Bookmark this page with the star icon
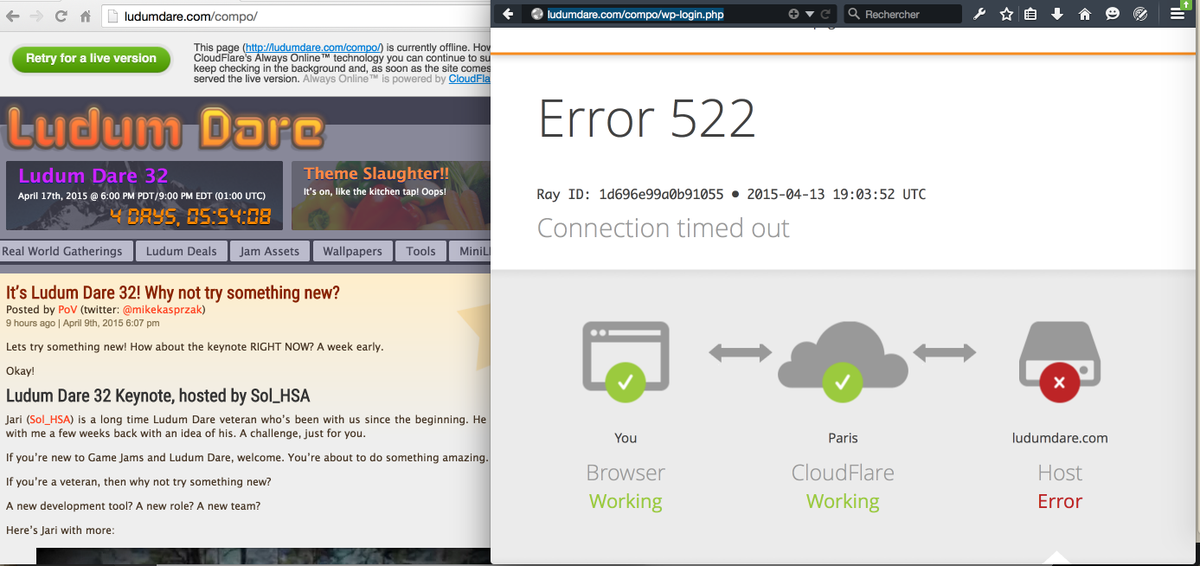The width and height of the screenshot is (1200, 566). (1007, 14)
